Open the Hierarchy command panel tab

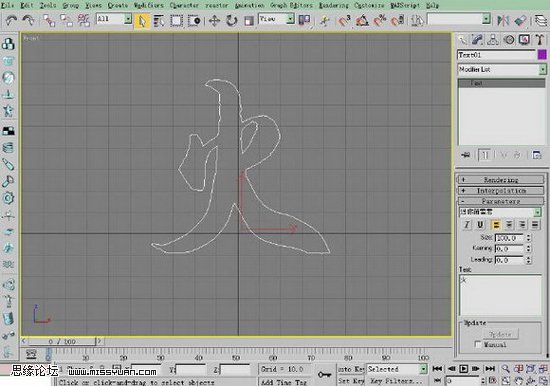[493, 40]
